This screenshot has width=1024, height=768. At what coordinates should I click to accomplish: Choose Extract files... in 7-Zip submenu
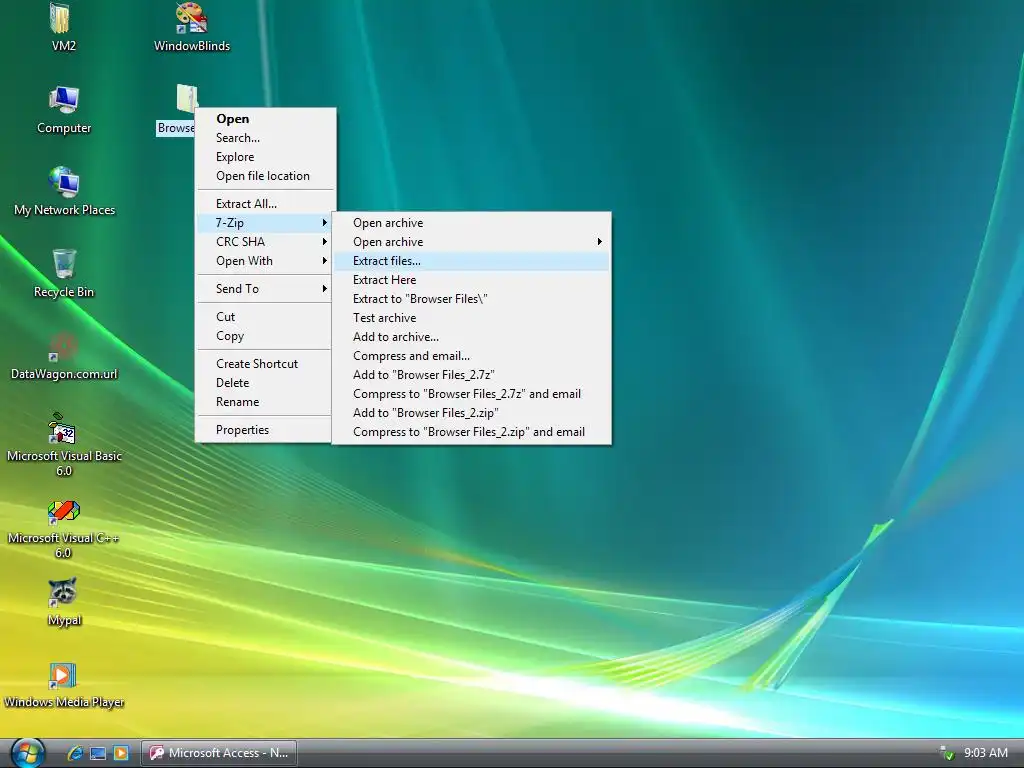point(472,261)
